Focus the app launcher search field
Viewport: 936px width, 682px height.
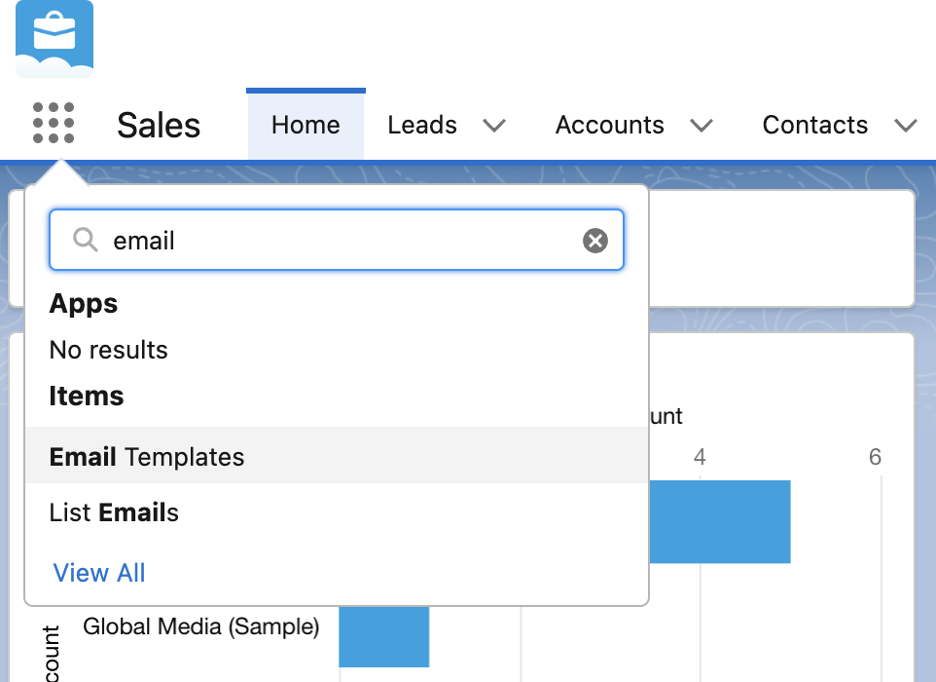pyautogui.click(x=337, y=240)
